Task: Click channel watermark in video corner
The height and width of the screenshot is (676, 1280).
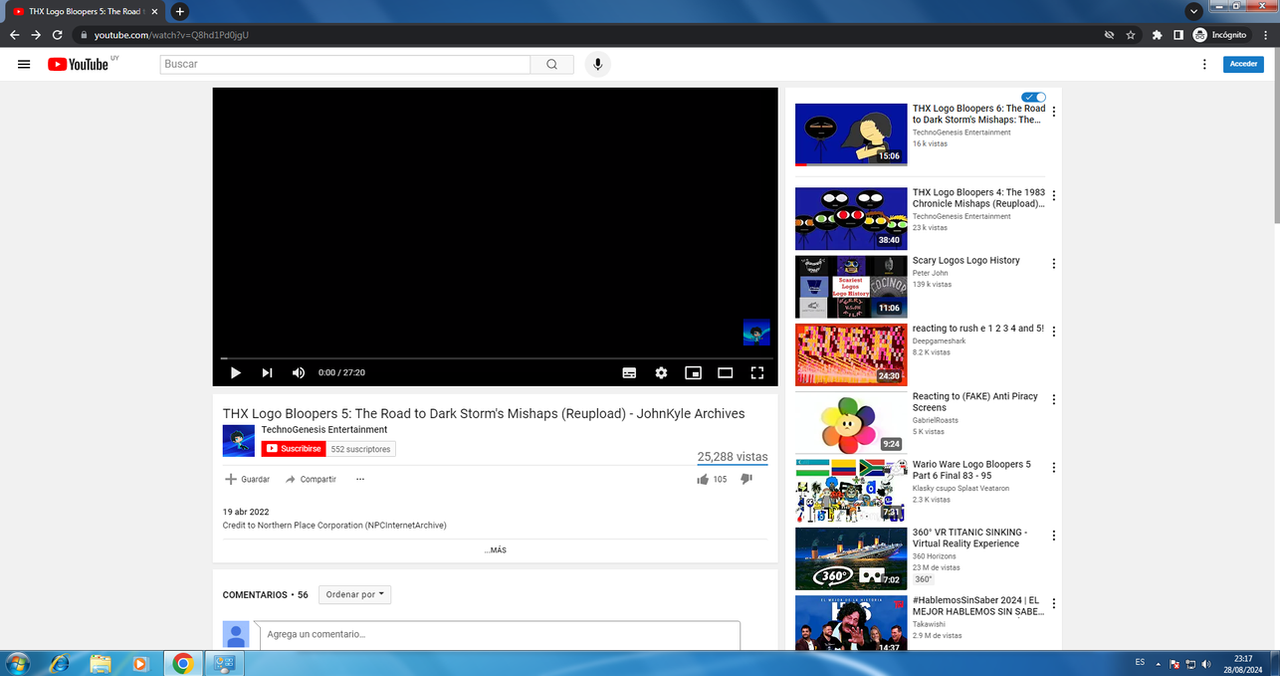Action: (756, 333)
